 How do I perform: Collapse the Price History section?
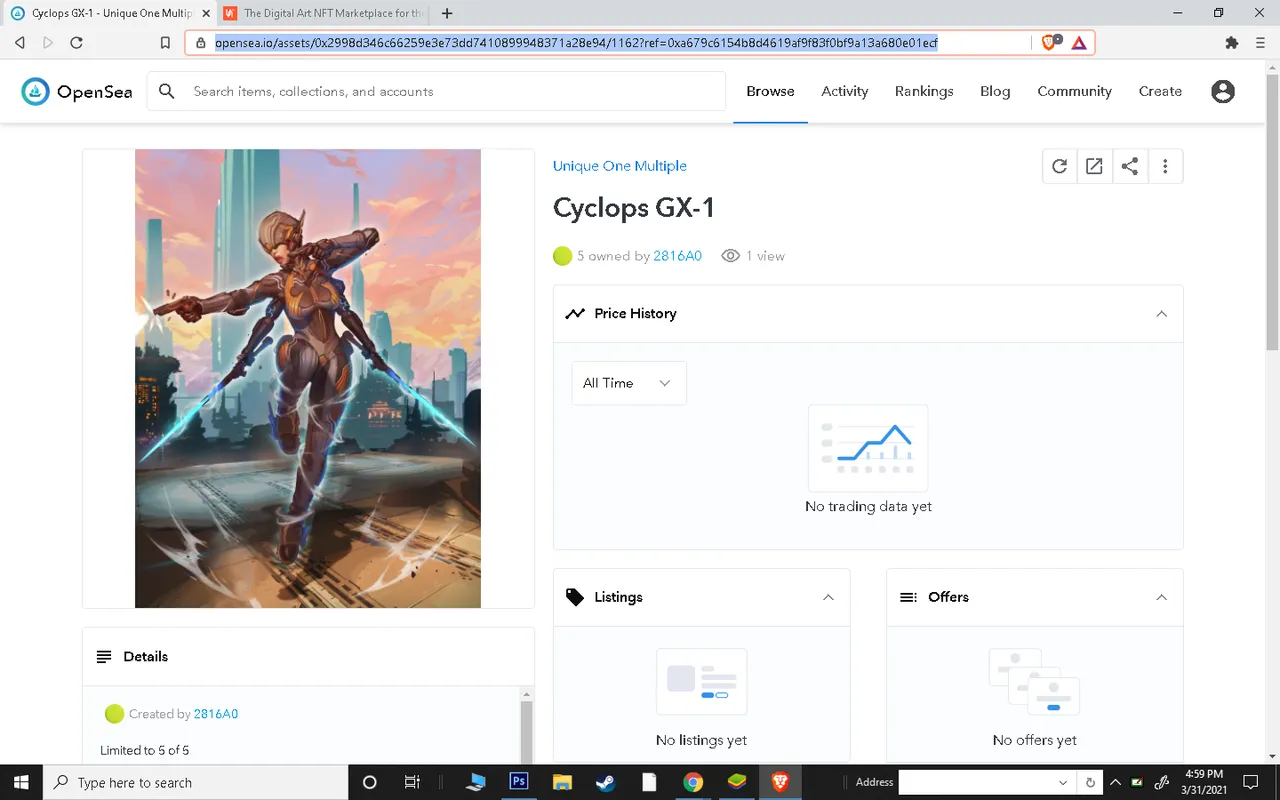[1161, 314]
